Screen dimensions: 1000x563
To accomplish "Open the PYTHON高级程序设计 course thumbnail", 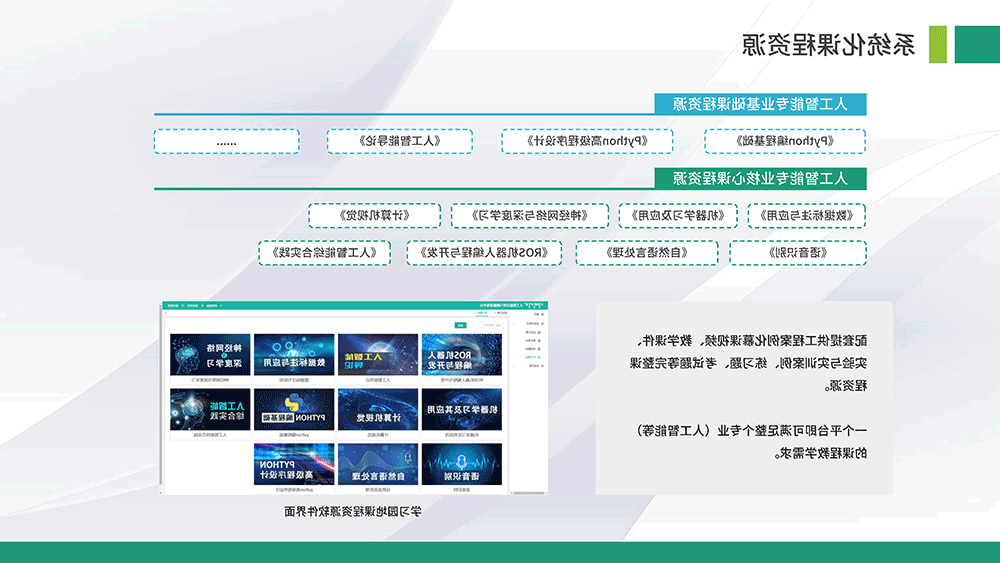I will 294,464.
